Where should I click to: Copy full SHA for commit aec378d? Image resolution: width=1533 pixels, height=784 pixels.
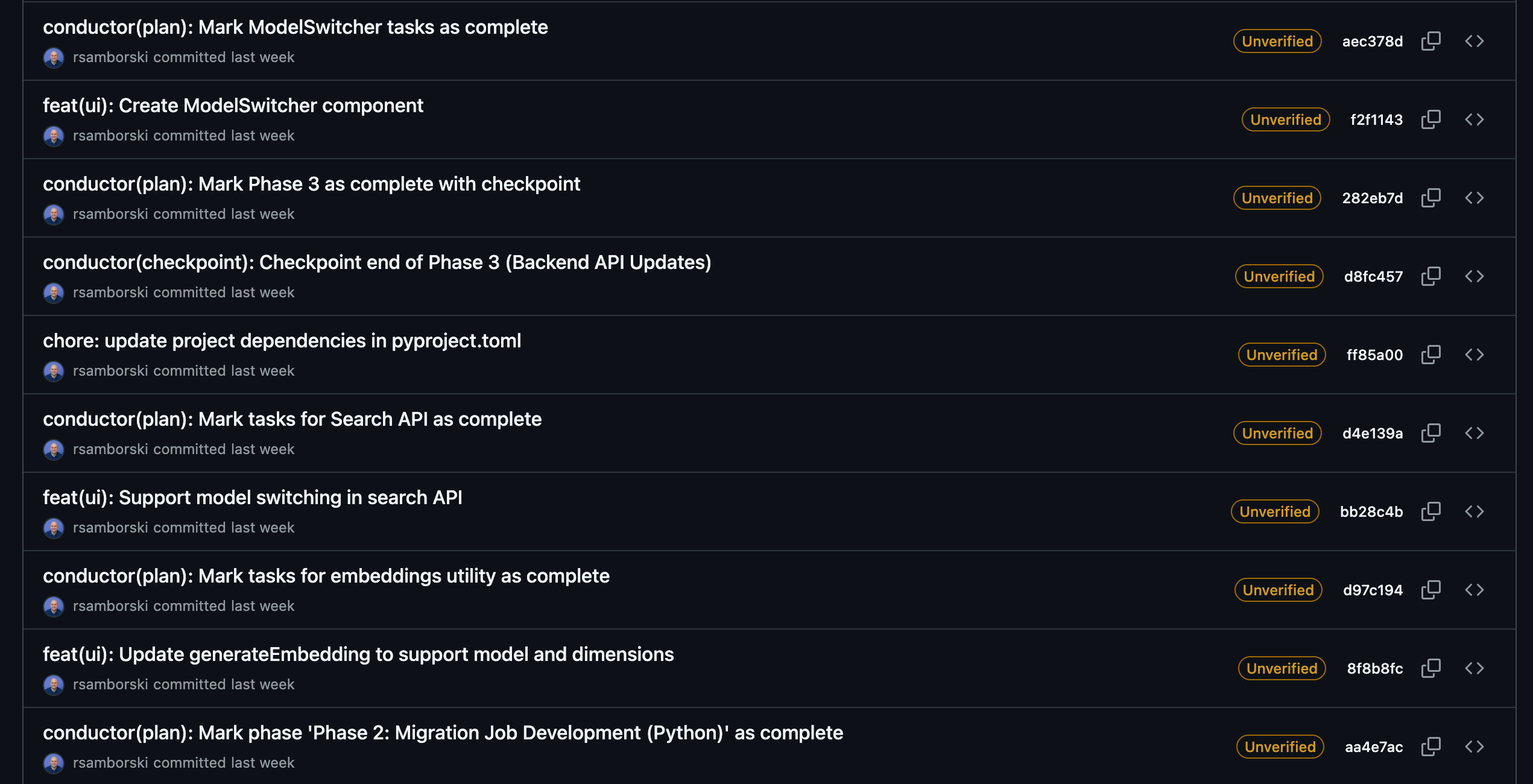pos(1430,41)
